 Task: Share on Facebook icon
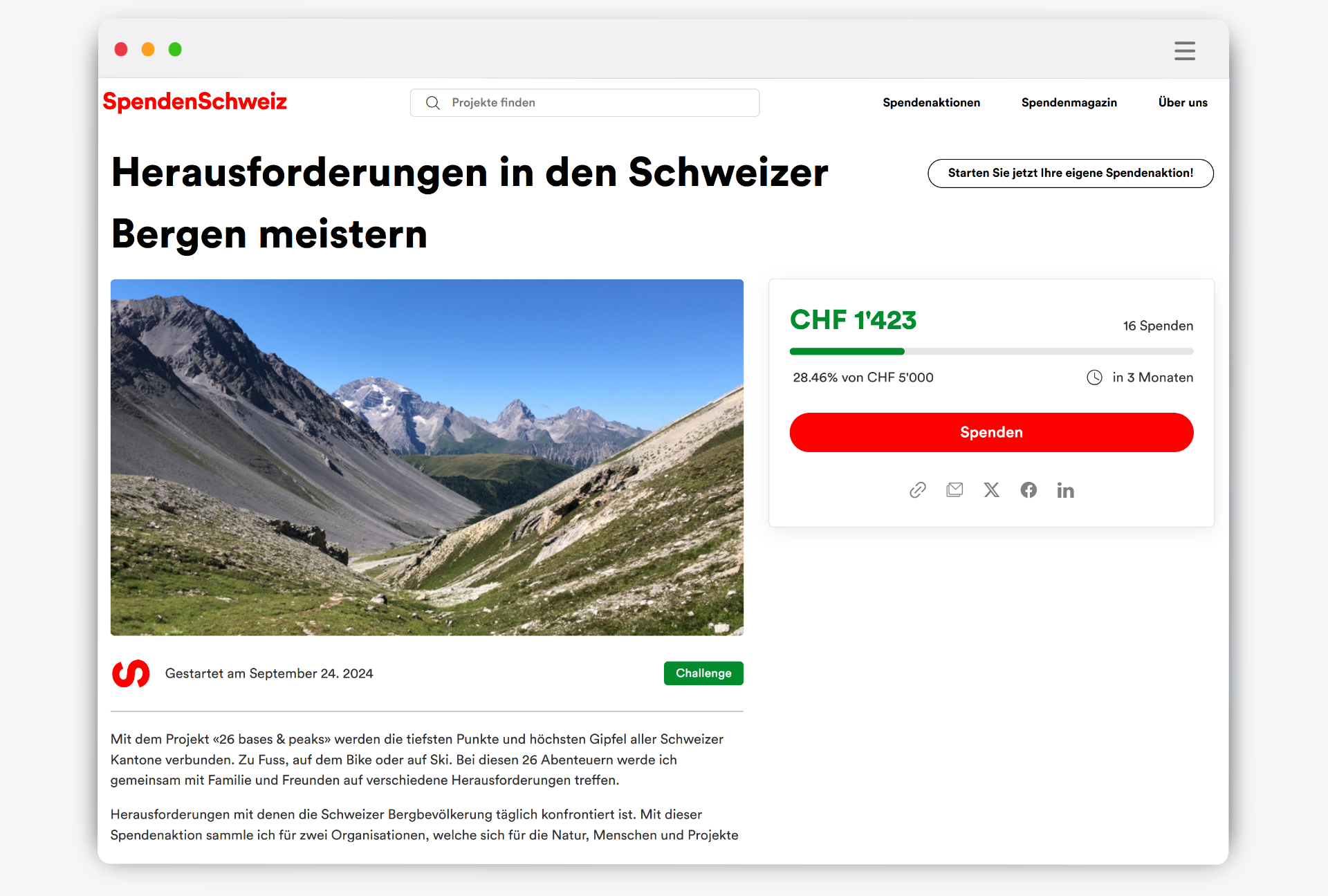1029,490
